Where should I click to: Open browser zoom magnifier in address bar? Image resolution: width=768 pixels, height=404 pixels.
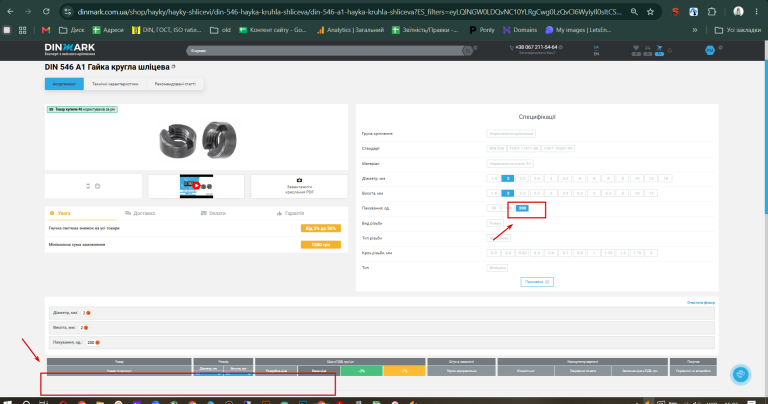634,11
